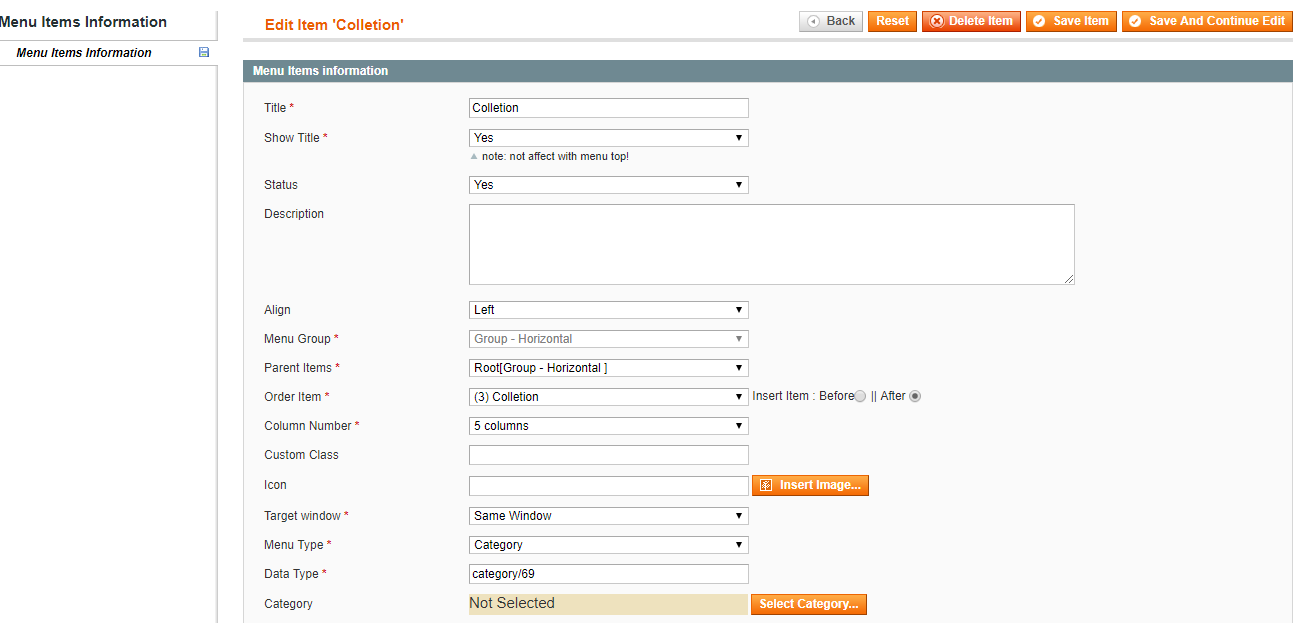Click the Back button
1307x623 pixels.
(x=831, y=21)
